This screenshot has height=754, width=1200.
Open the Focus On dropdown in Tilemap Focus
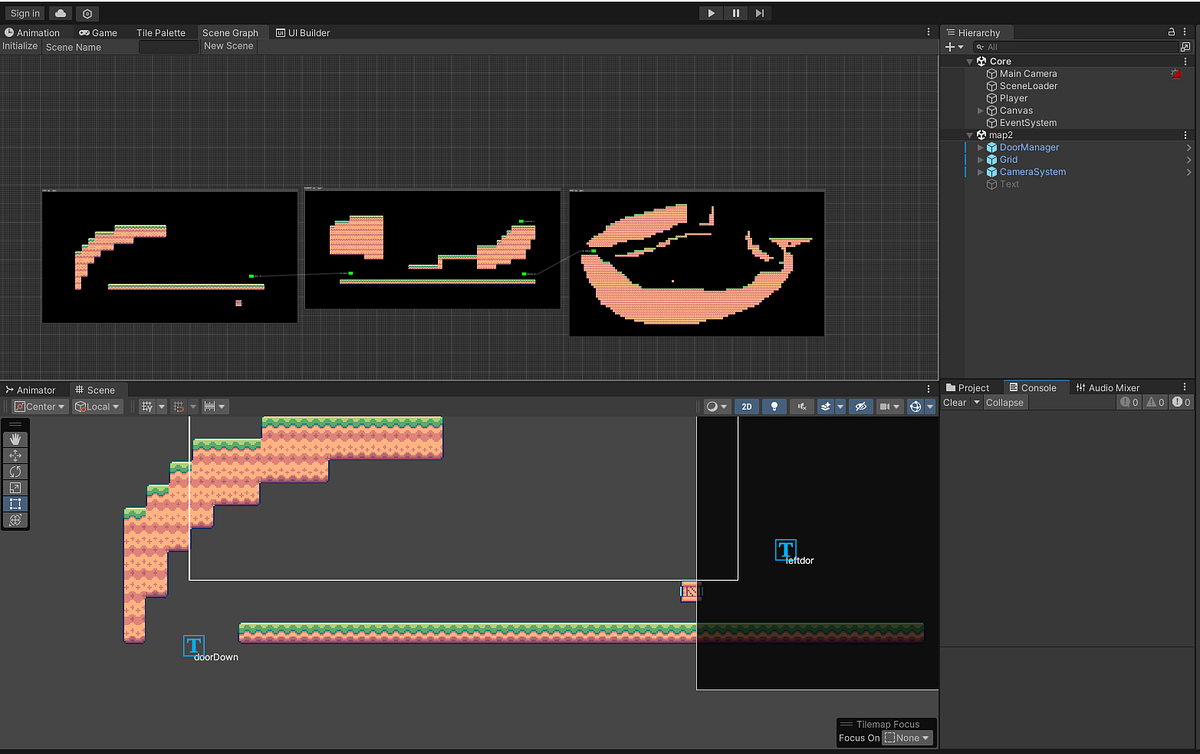coord(906,738)
